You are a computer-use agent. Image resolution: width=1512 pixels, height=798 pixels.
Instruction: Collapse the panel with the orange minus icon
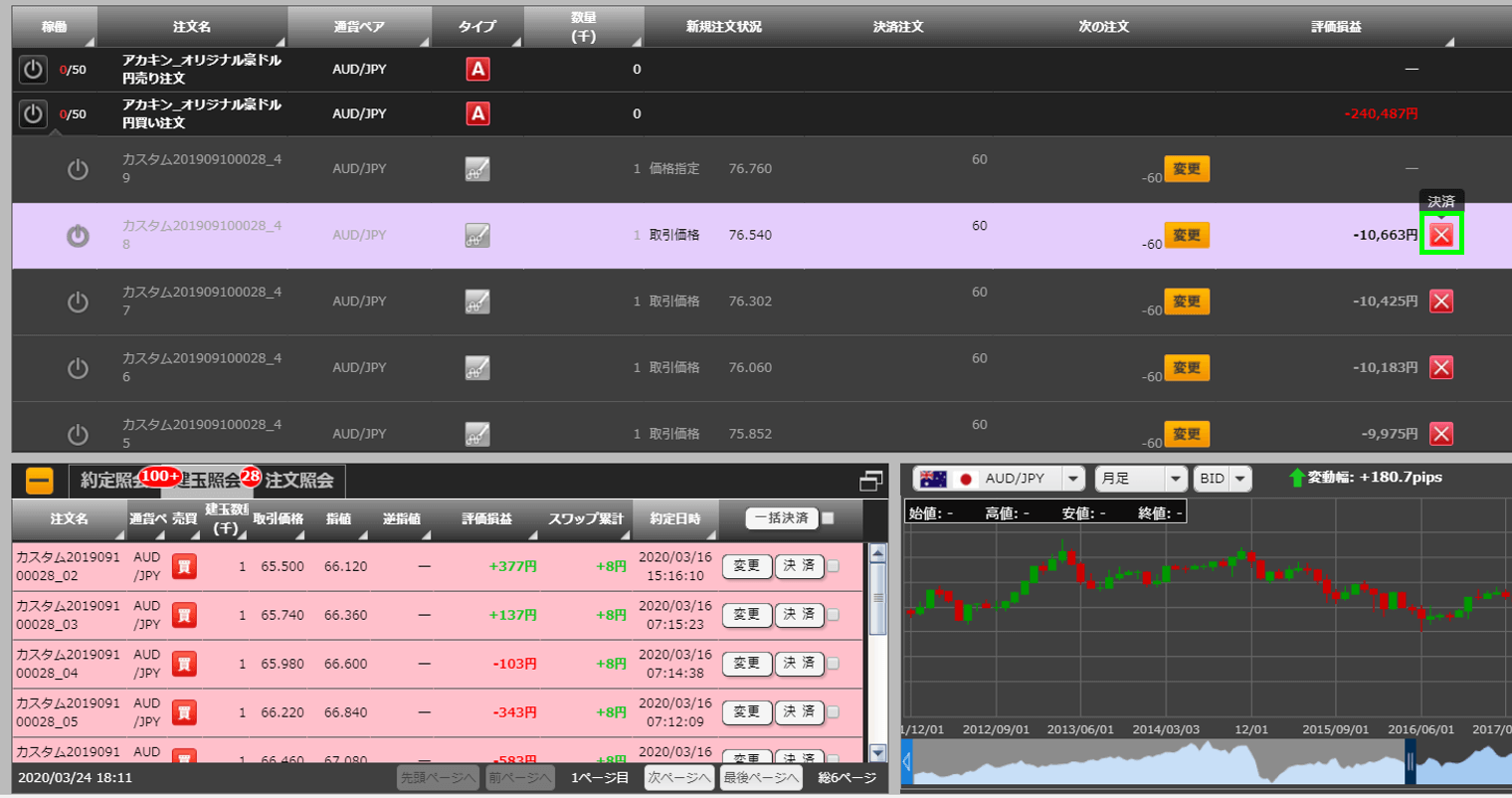pos(39,481)
